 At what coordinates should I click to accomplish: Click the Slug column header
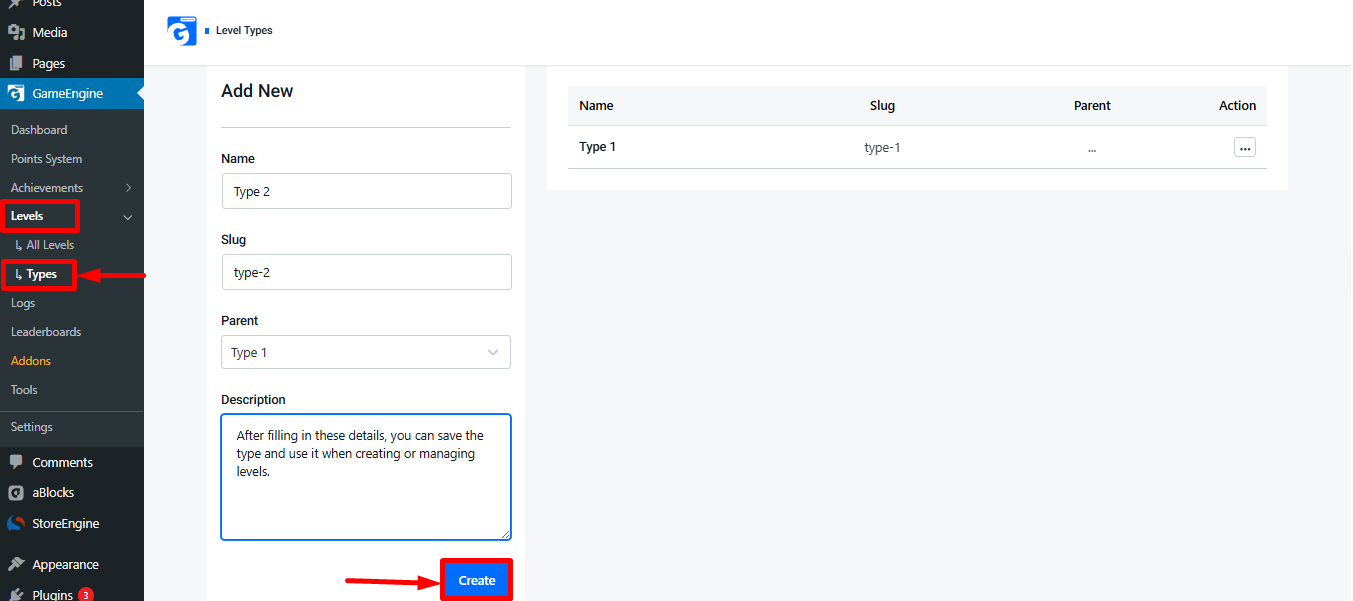[882, 105]
